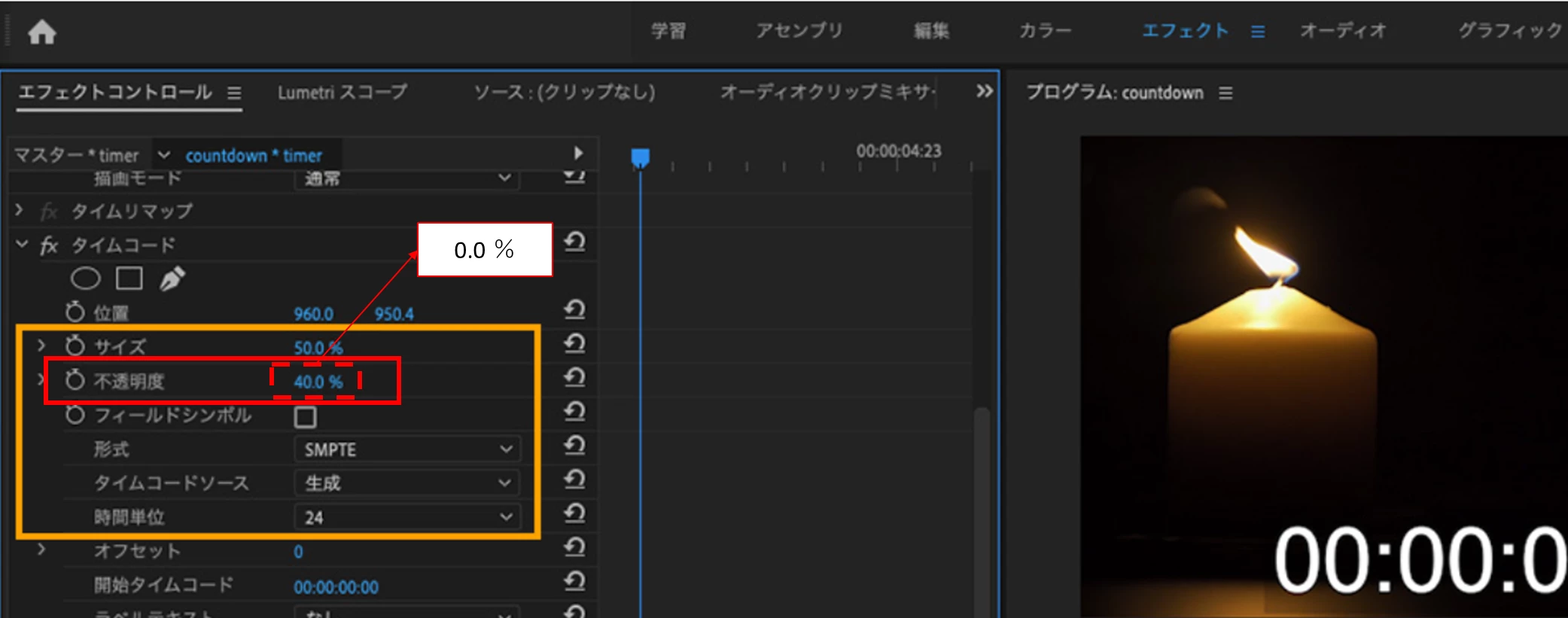1568x618 pixels.
Task: Reset the 位置 parameter
Action: pyautogui.click(x=574, y=309)
